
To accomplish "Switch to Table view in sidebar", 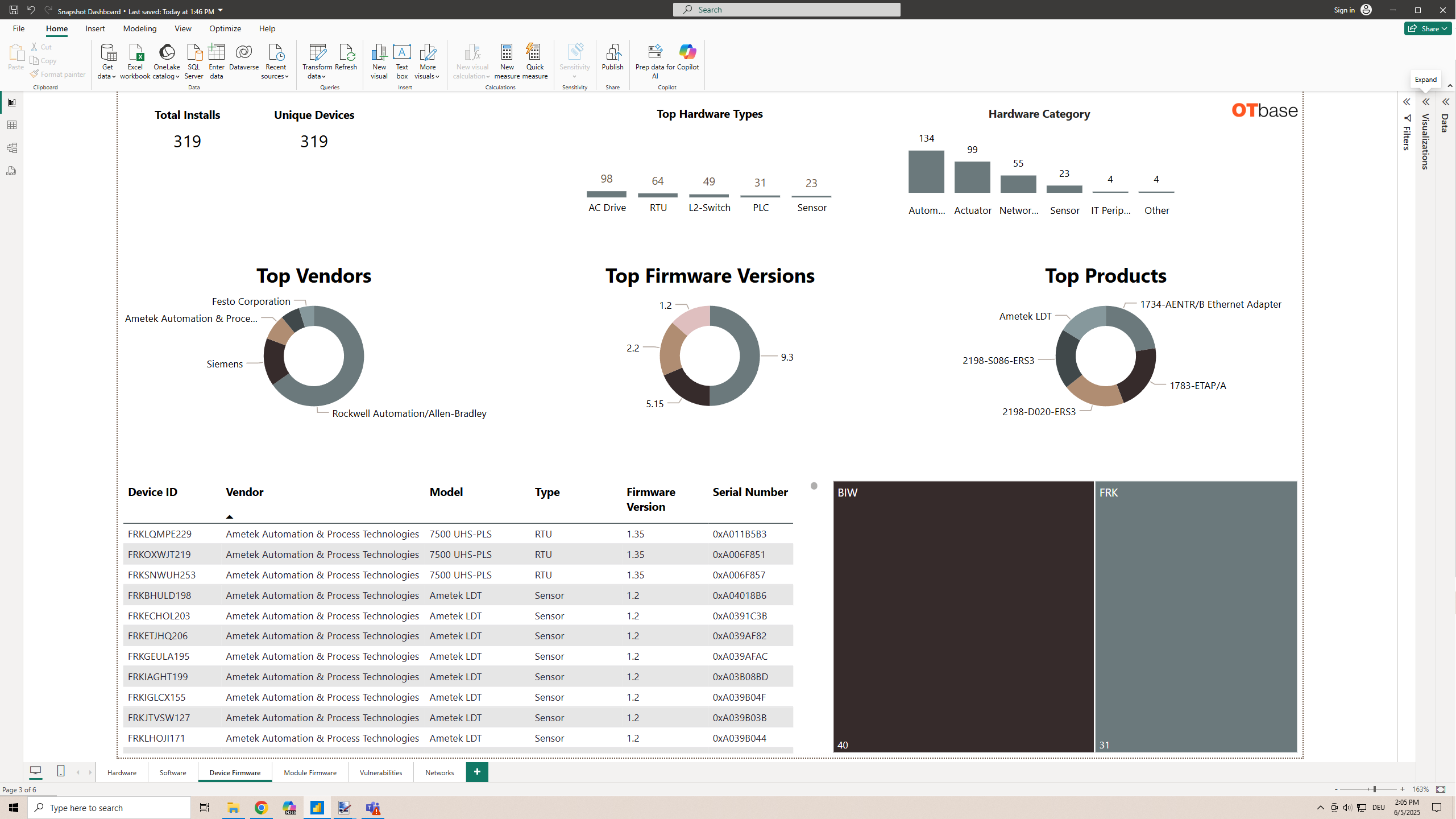I will coord(11,125).
